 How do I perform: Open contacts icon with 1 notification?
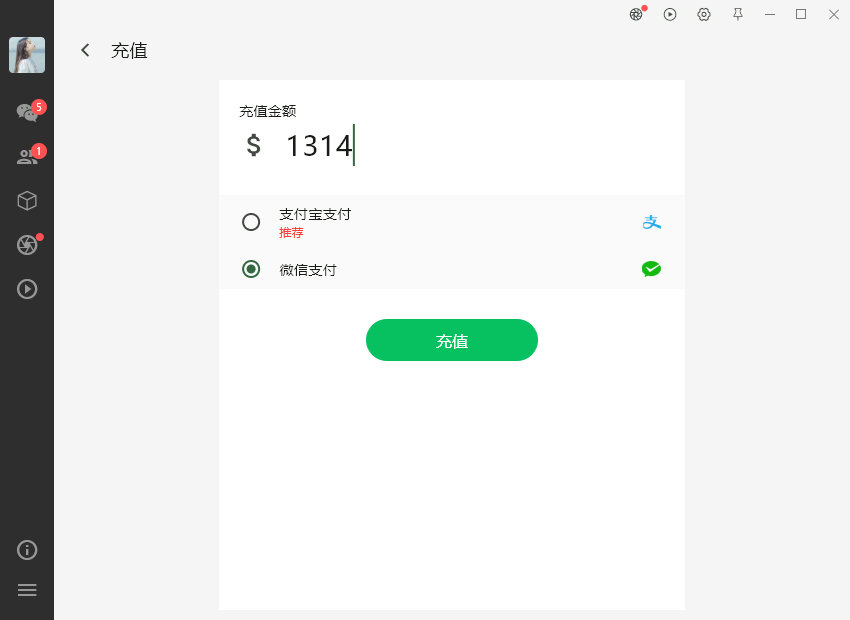coord(27,156)
